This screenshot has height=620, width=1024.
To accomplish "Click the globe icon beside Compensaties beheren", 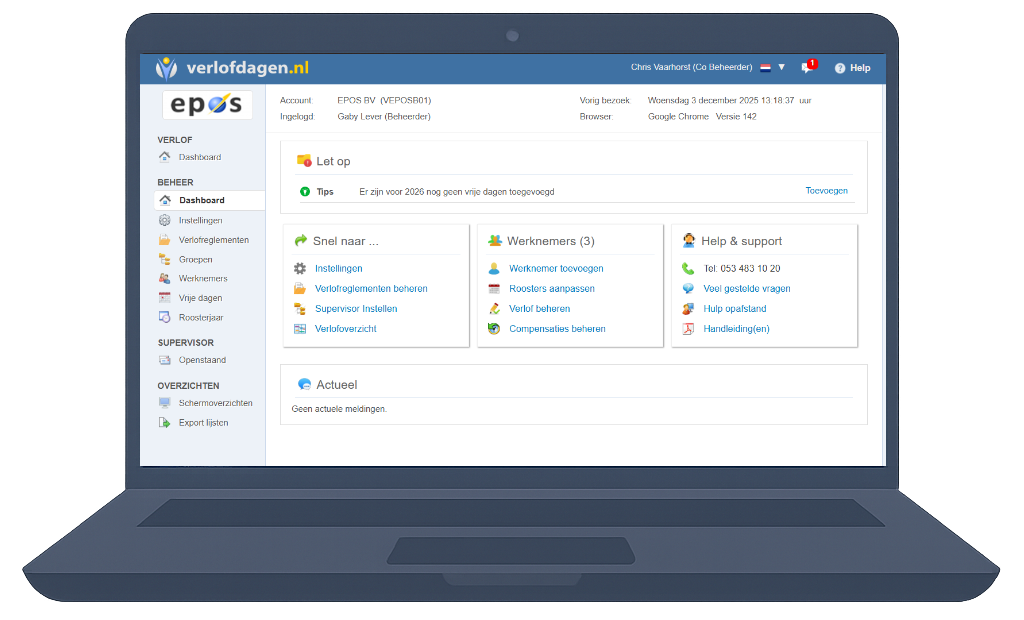I will point(494,329).
